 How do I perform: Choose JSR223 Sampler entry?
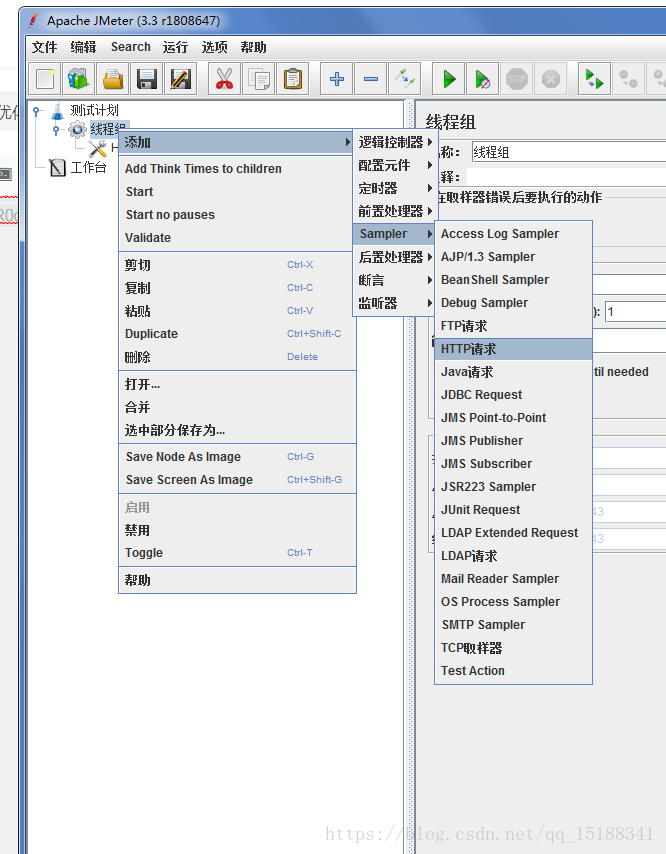pyautogui.click(x=514, y=487)
